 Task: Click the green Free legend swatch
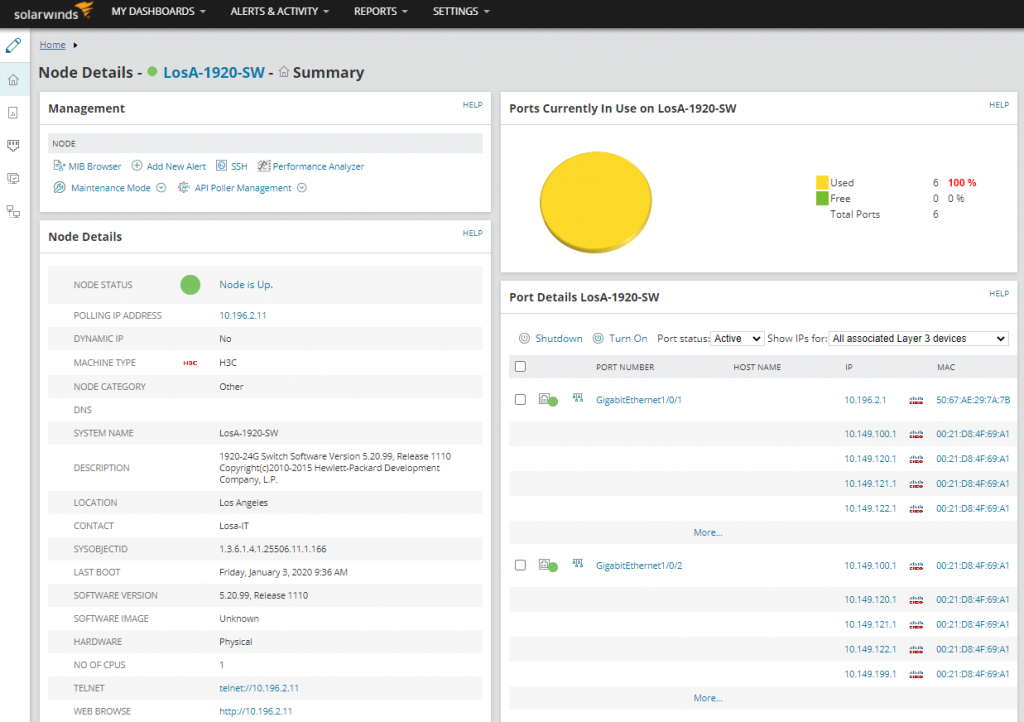coord(822,198)
